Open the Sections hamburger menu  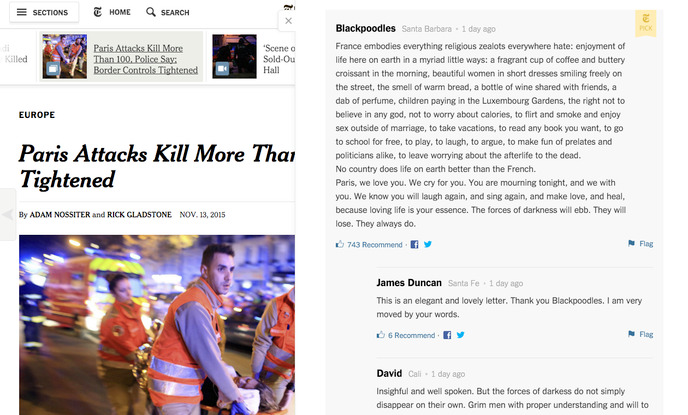pyautogui.click(x=44, y=12)
